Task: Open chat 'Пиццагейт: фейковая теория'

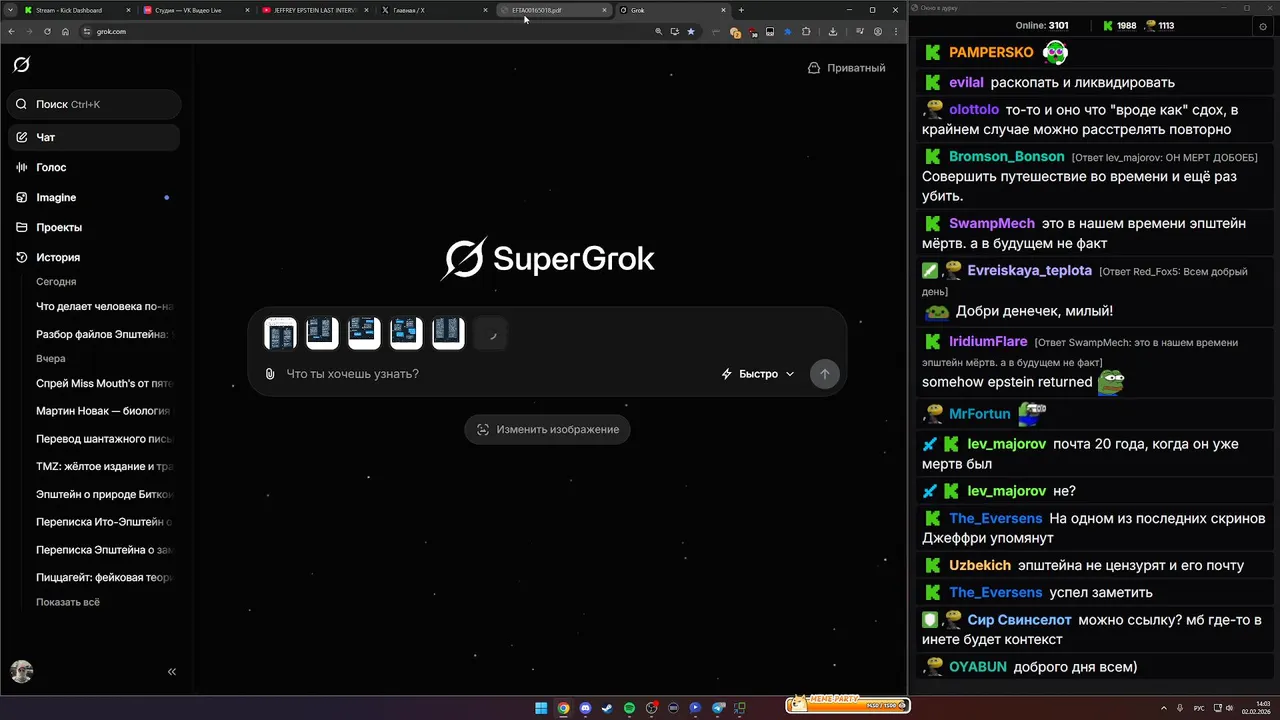Action: pyautogui.click(x=105, y=577)
